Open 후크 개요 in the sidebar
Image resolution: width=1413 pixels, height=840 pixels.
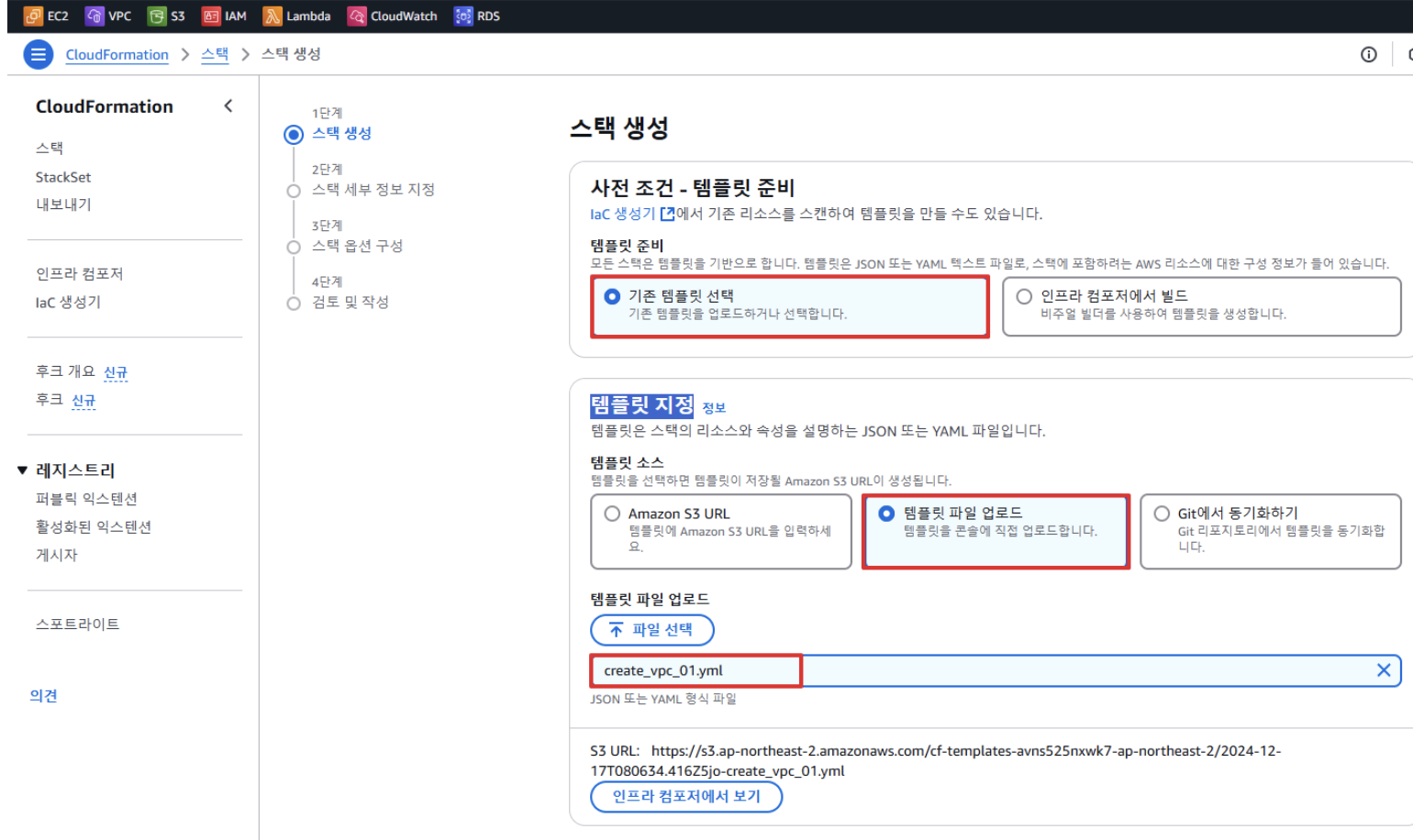pos(65,371)
